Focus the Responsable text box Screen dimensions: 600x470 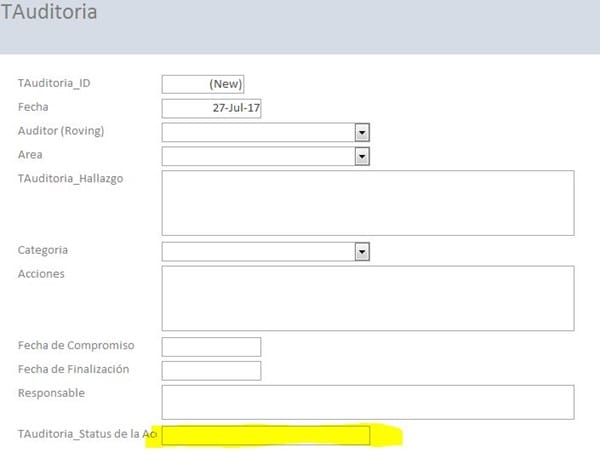(368, 402)
